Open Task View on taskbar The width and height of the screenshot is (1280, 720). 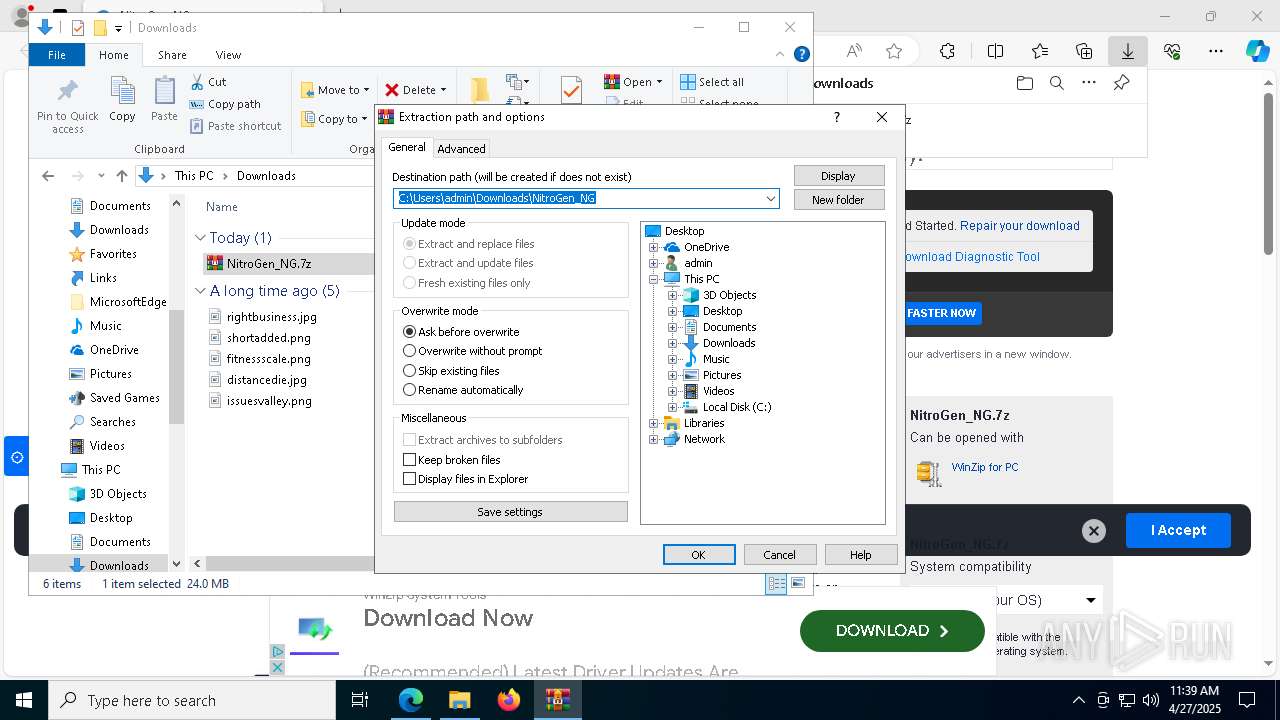click(361, 700)
